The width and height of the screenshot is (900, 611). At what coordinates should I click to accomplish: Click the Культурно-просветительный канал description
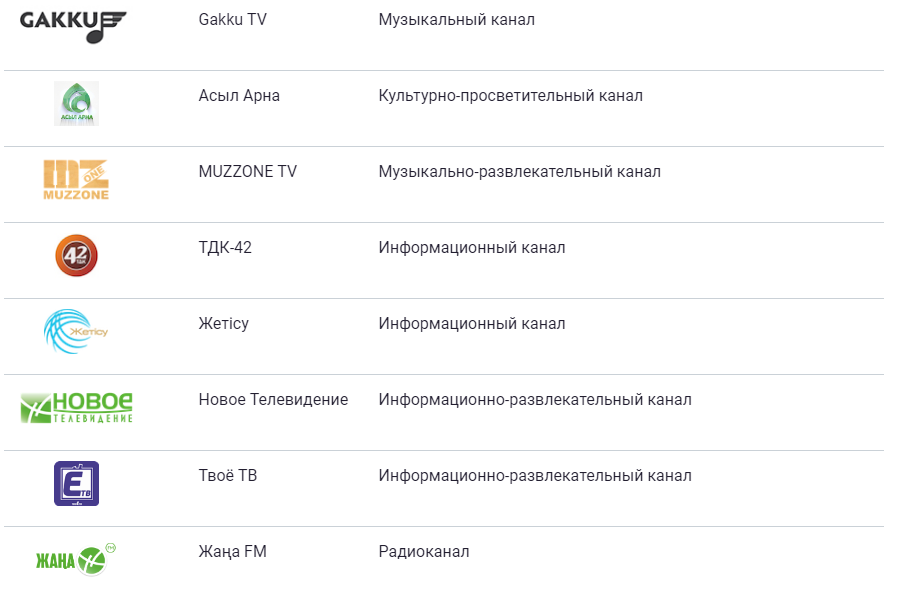[x=510, y=96]
